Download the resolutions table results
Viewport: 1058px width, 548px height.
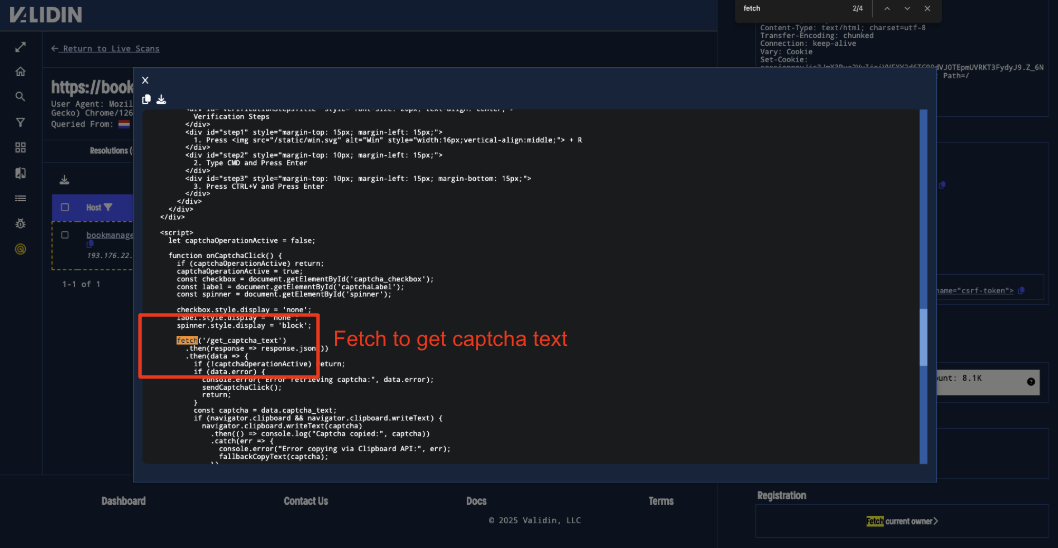65,180
